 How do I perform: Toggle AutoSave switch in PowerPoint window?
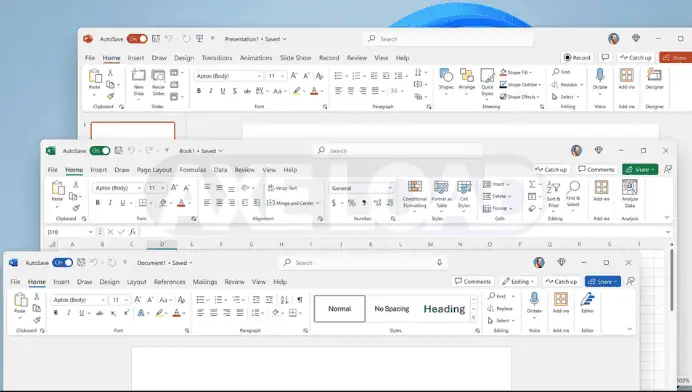(137, 39)
